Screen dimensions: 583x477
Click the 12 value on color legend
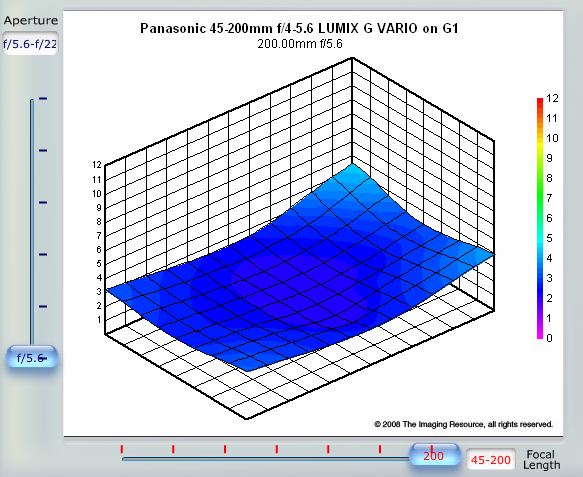pyautogui.click(x=552, y=98)
